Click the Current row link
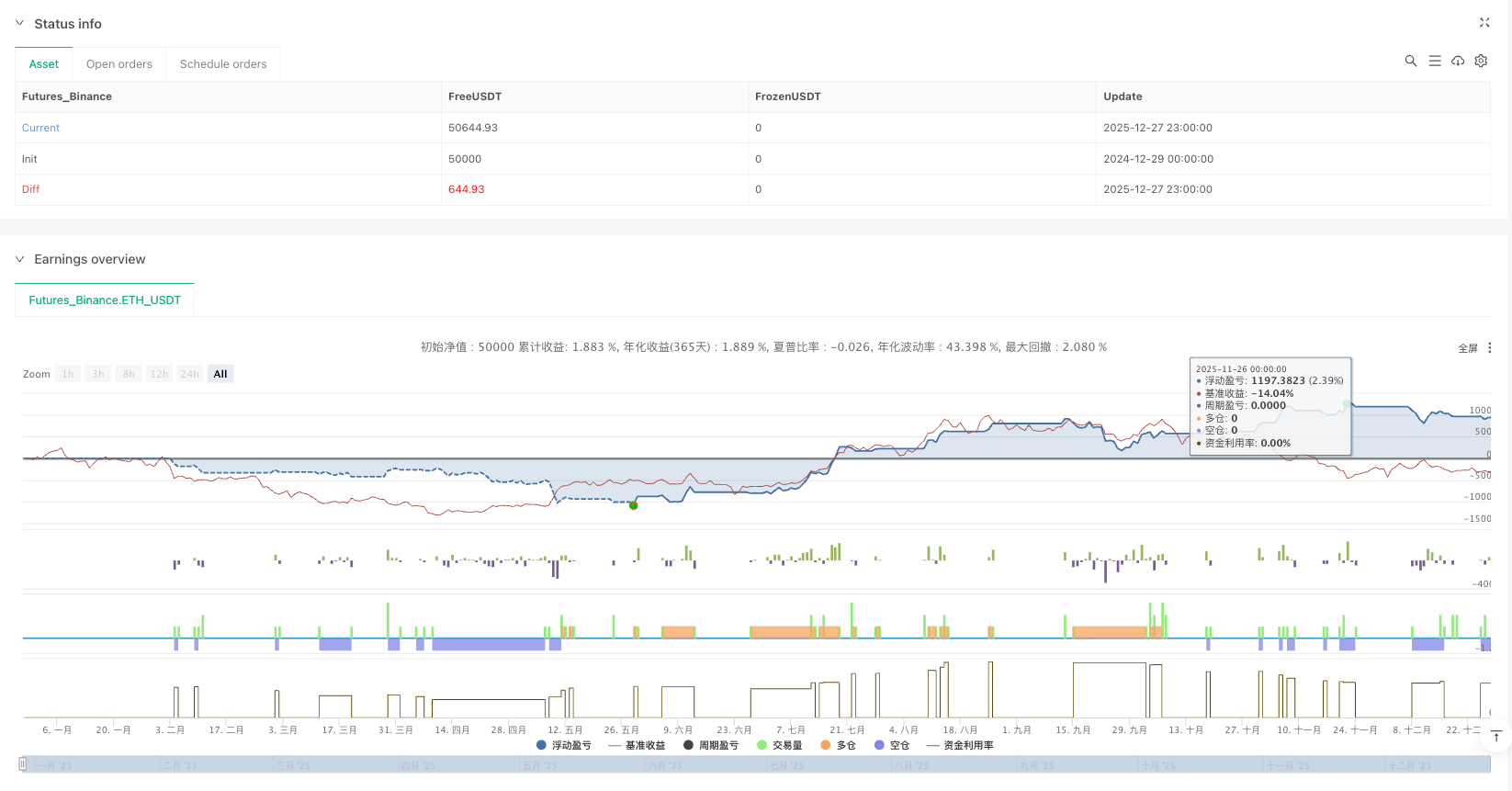 click(x=40, y=128)
